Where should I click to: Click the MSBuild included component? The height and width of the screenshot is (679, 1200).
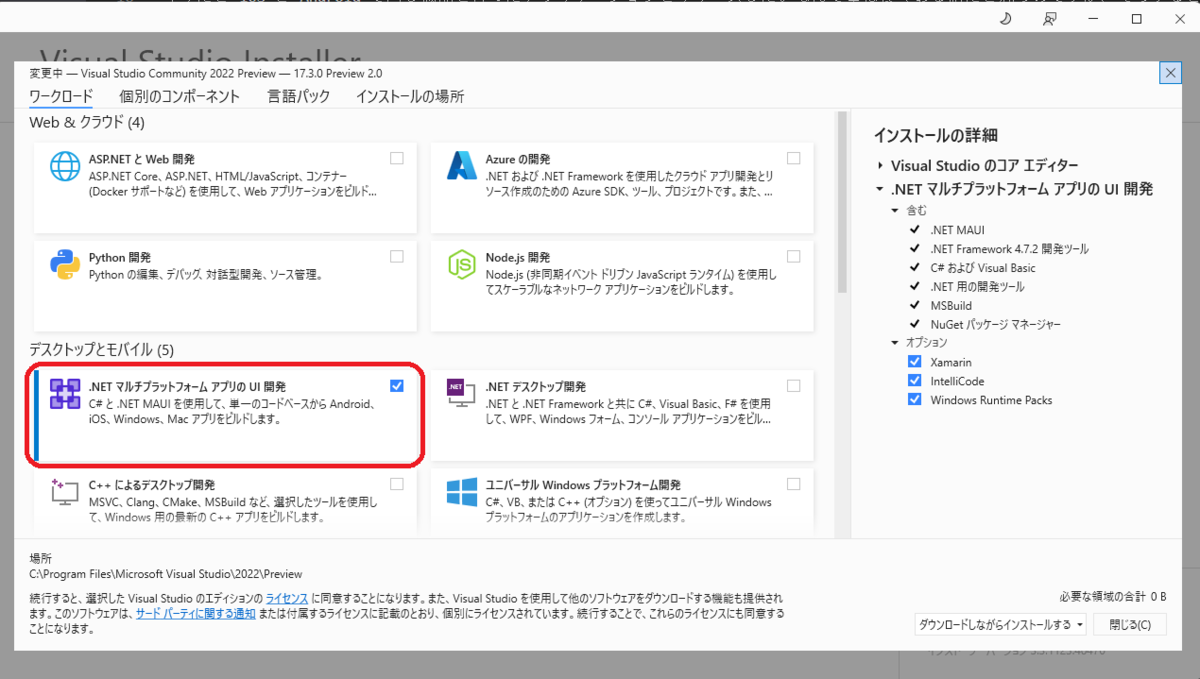951,306
